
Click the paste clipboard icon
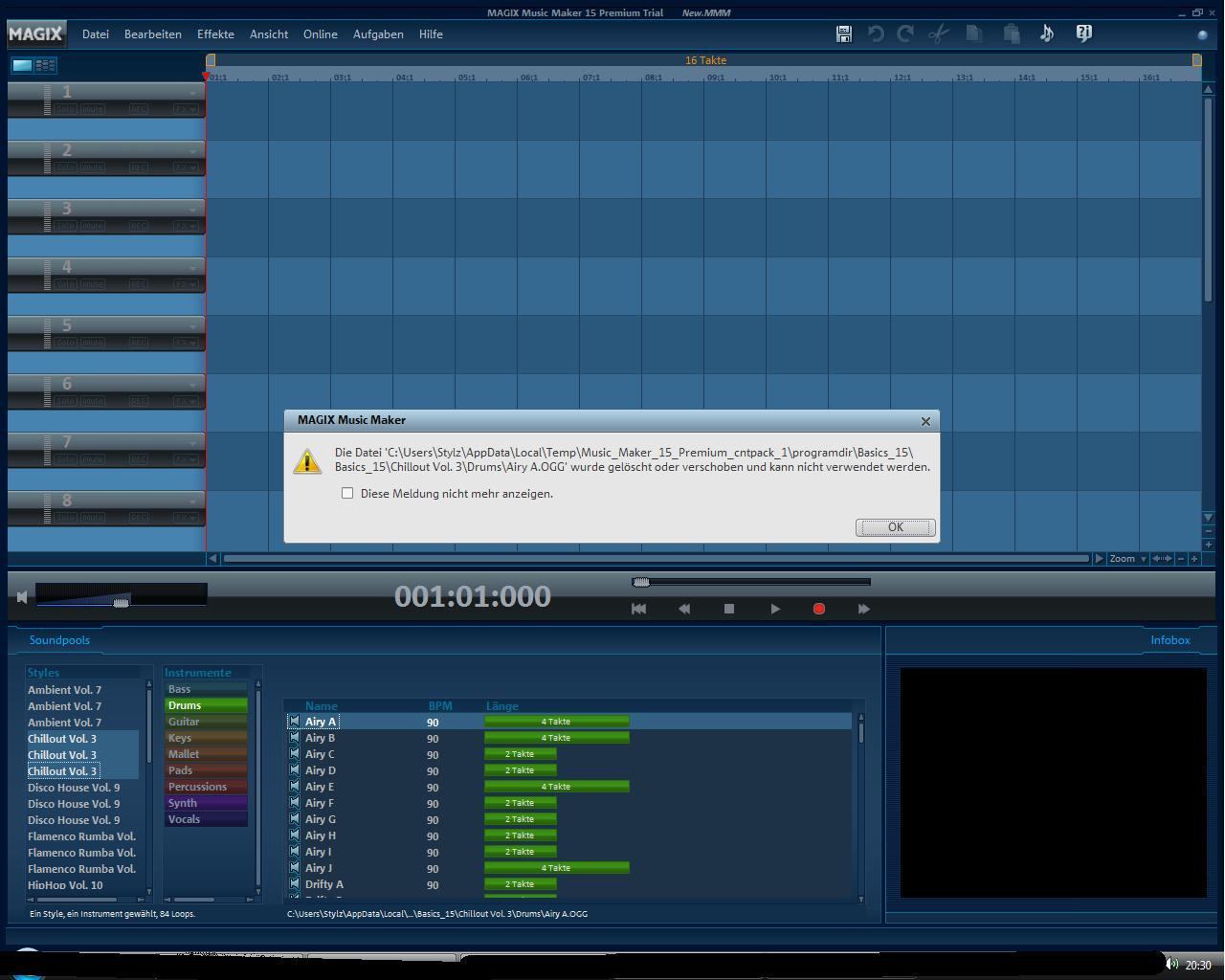click(x=1011, y=33)
